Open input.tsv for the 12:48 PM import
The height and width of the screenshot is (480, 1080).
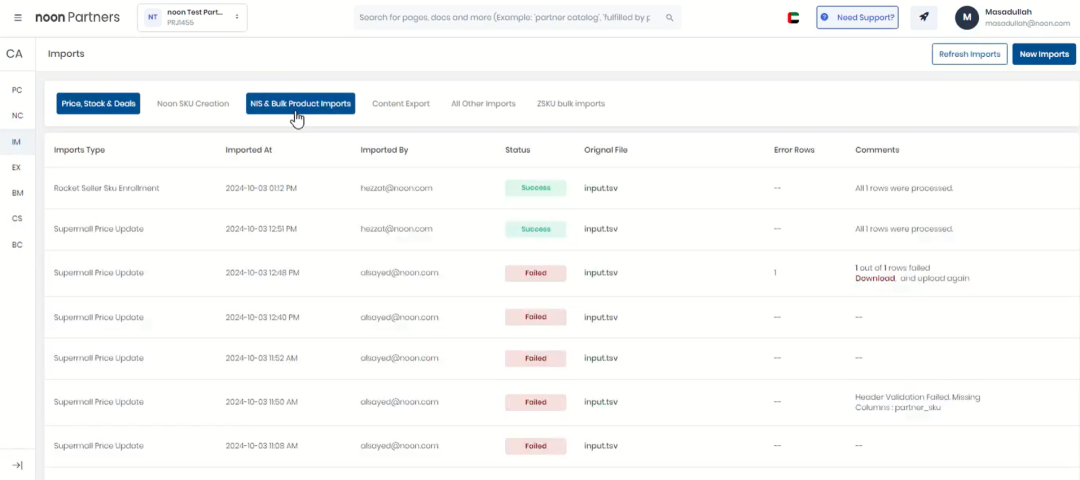pos(601,273)
